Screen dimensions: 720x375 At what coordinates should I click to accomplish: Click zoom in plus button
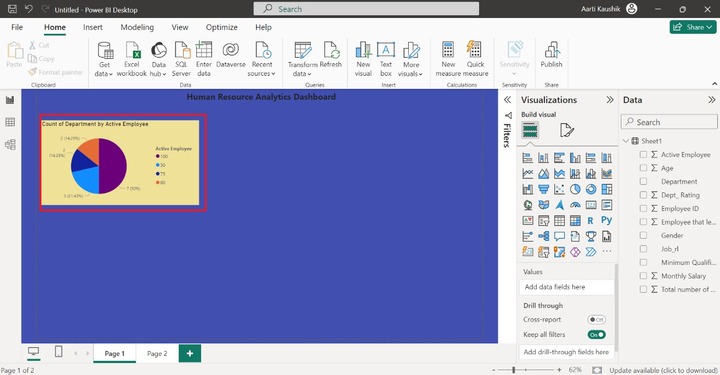coord(559,369)
